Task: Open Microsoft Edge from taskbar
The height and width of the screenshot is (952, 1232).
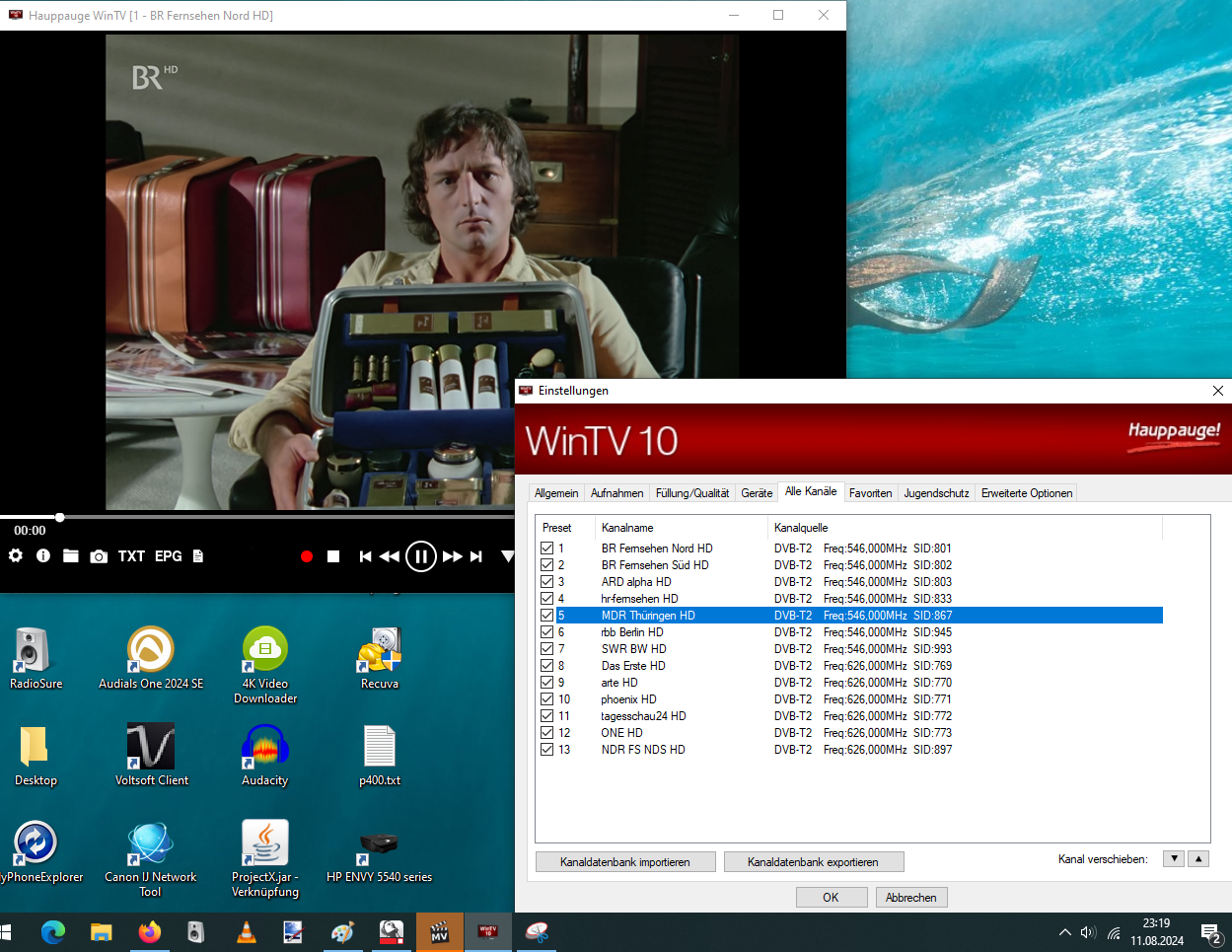Action: click(x=53, y=932)
